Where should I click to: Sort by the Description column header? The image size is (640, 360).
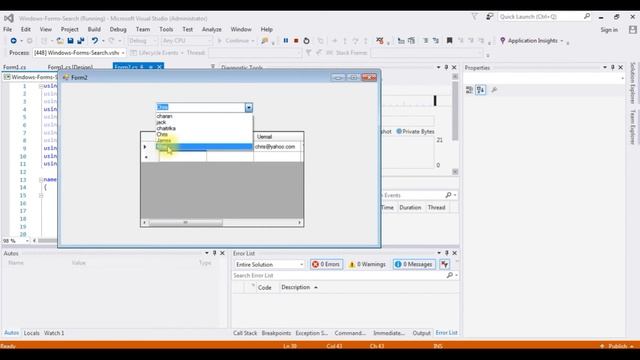(x=296, y=287)
